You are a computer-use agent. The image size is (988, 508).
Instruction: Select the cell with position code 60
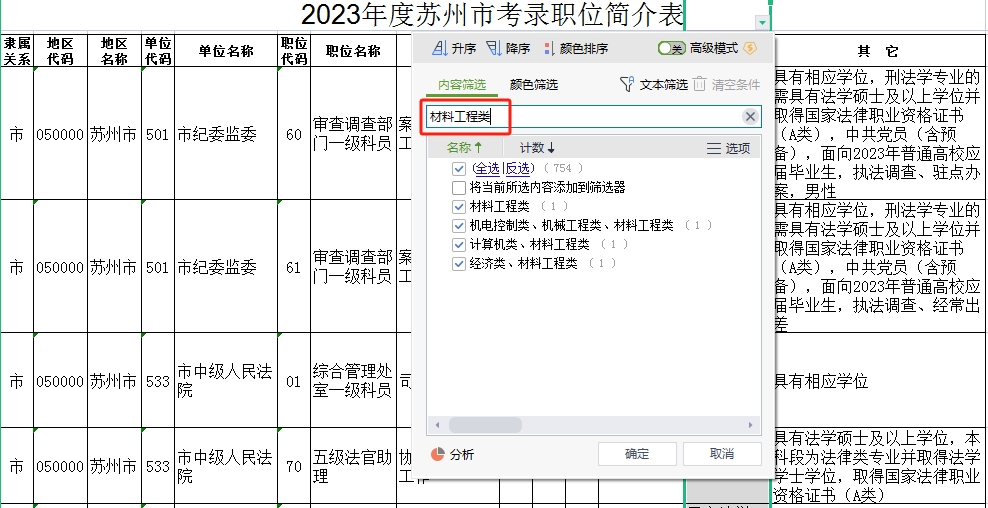click(x=294, y=134)
